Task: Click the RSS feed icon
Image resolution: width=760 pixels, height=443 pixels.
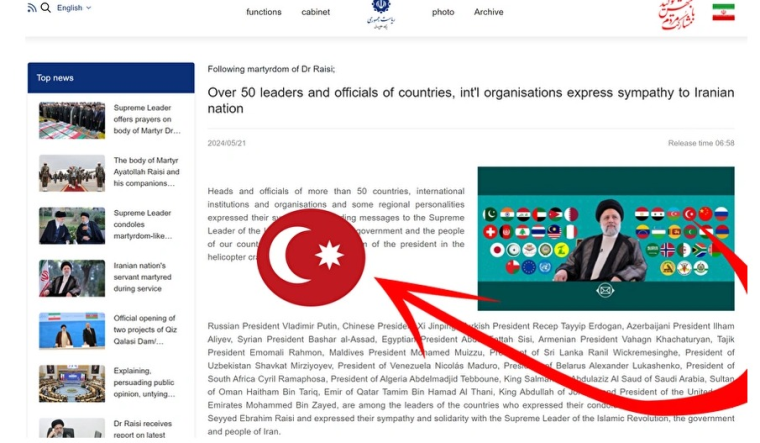Action: [32, 8]
